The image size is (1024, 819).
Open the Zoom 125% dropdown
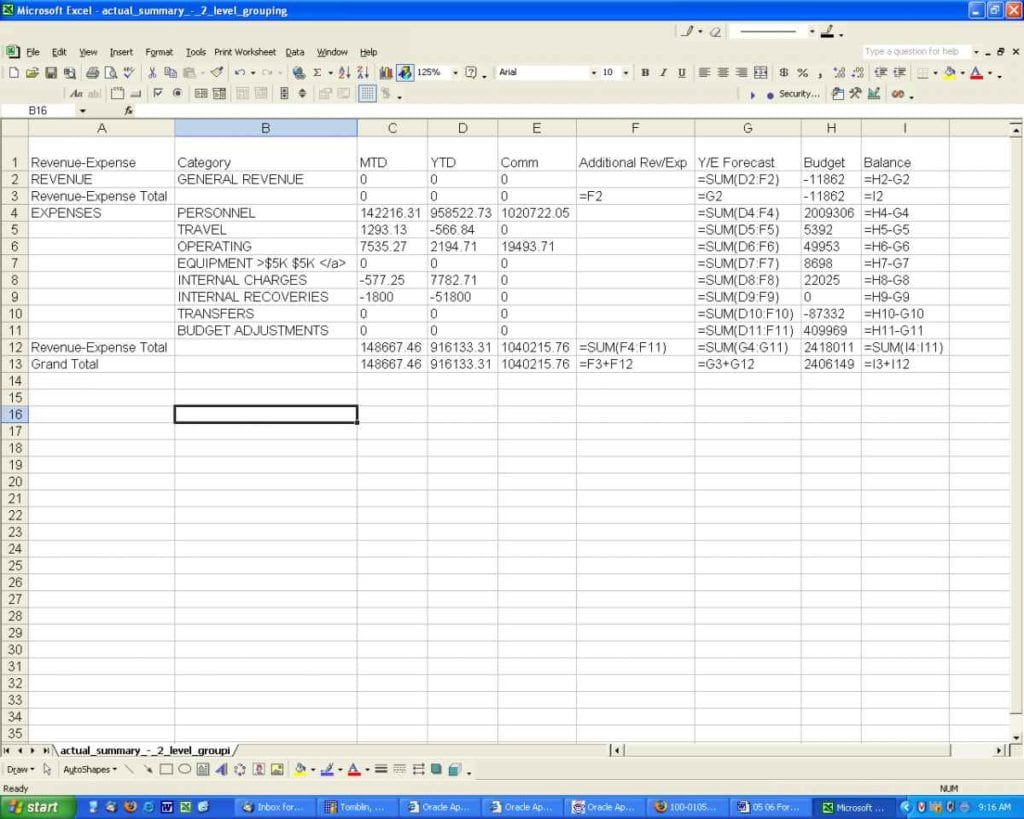[455, 73]
